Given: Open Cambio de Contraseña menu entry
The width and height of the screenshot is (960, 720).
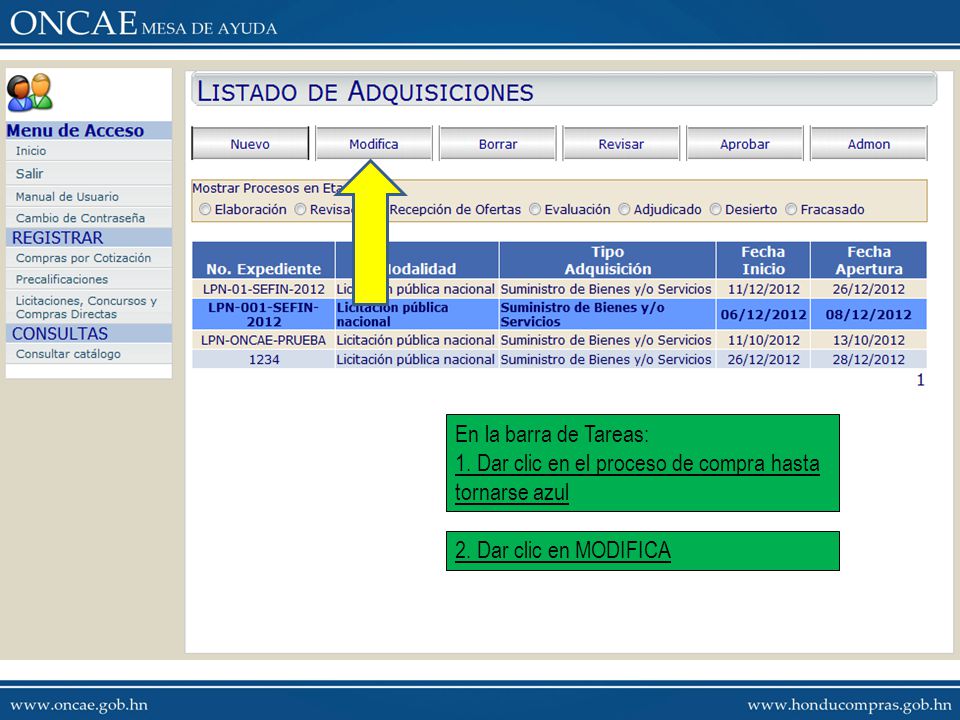Looking at the screenshot, I should pos(80,218).
